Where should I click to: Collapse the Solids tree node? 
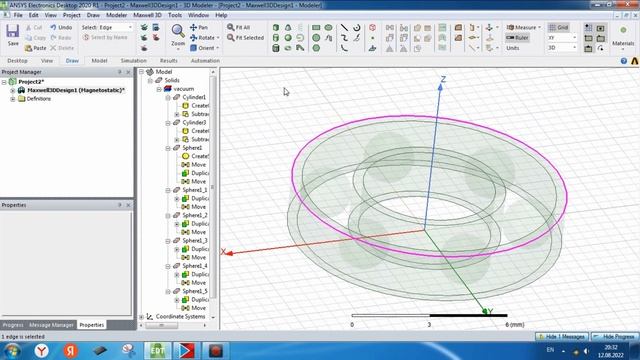pyautogui.click(x=150, y=80)
